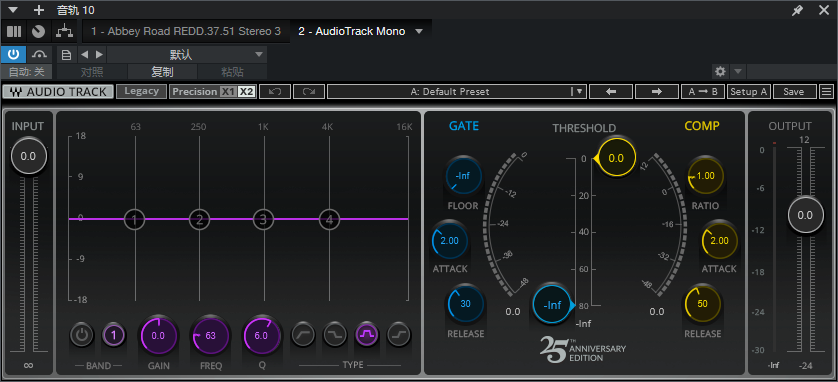
Task: Click the 对照 compare button
Action: [92, 72]
